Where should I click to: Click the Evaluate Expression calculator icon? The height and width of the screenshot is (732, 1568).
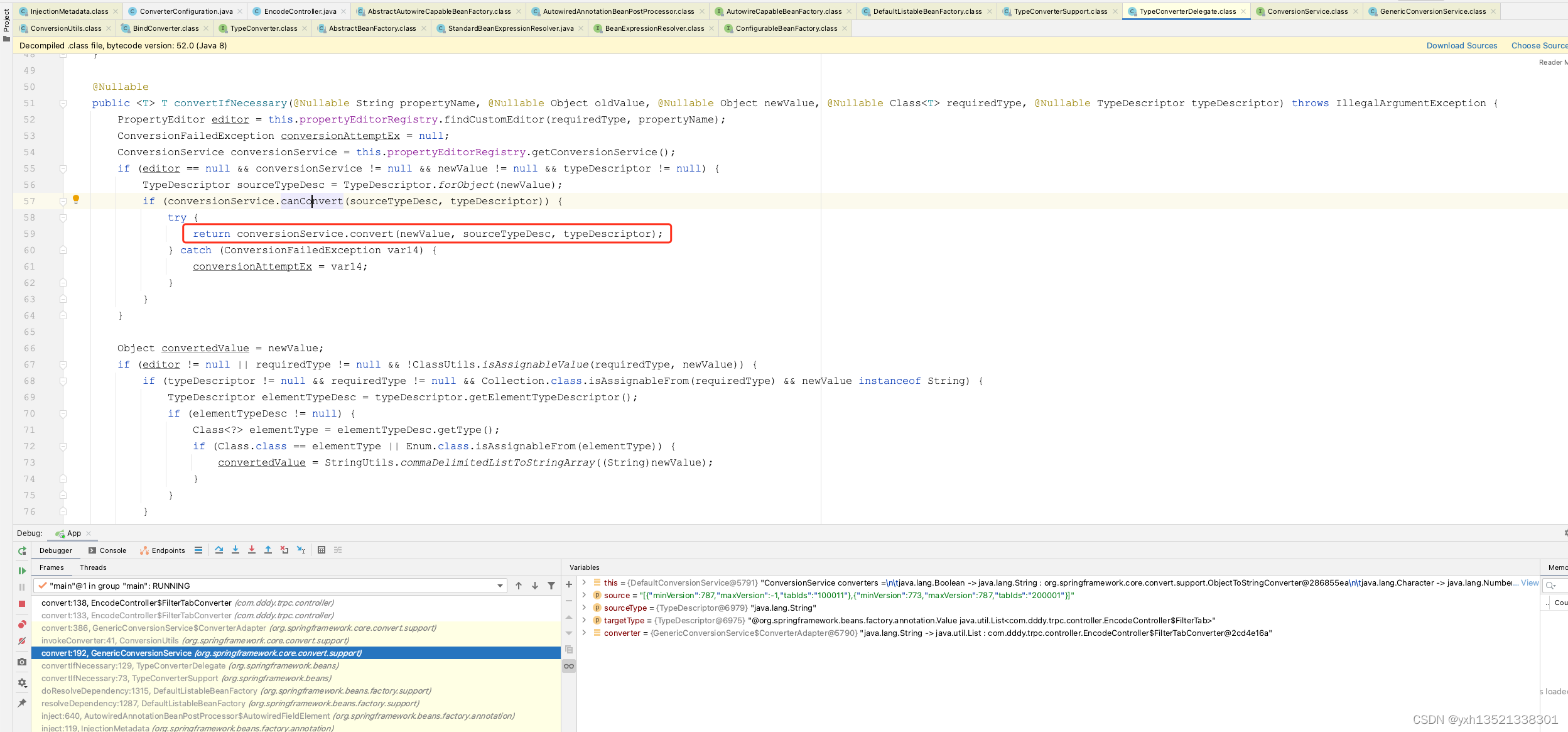coord(322,550)
